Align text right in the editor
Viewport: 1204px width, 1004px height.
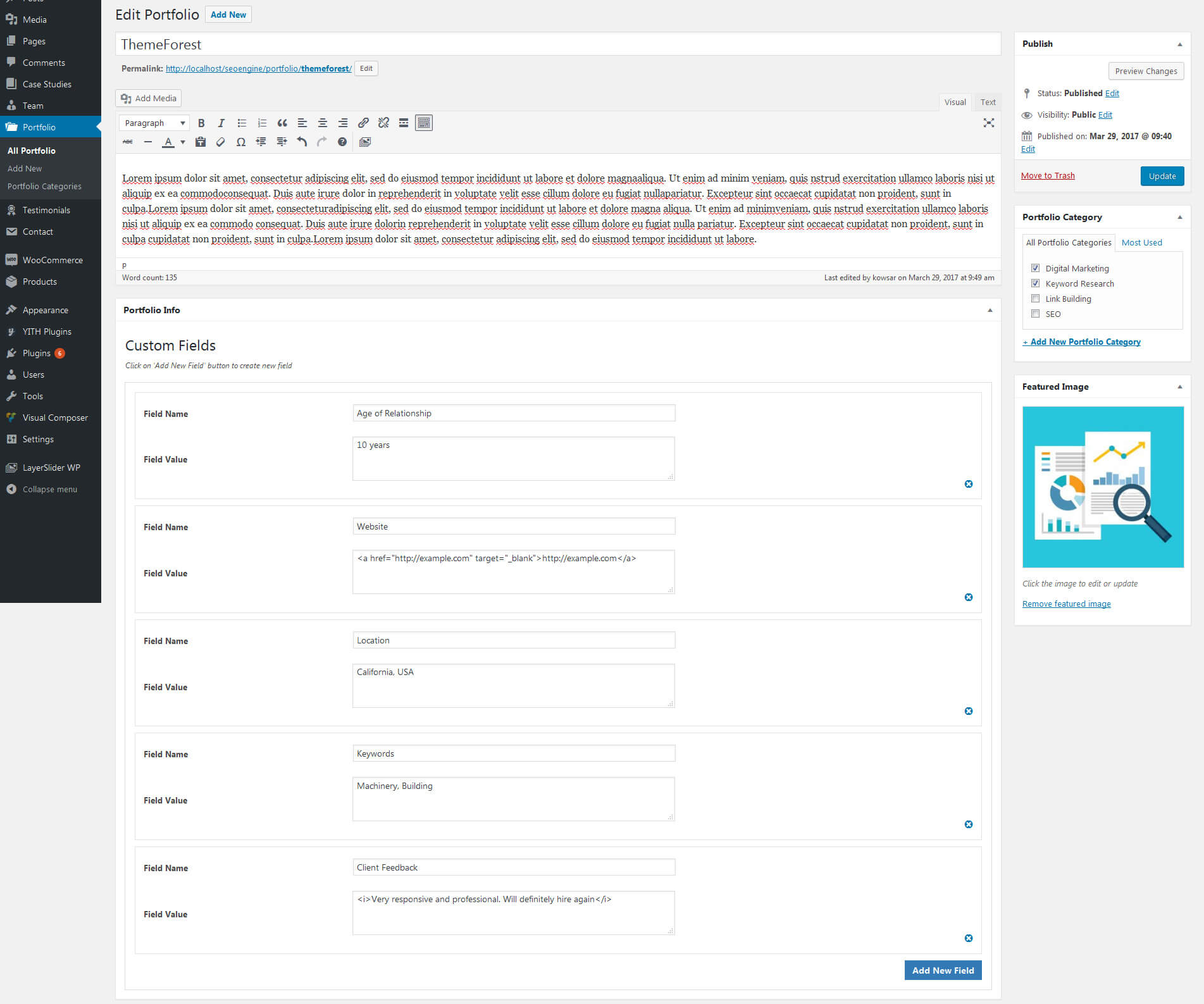click(x=343, y=123)
